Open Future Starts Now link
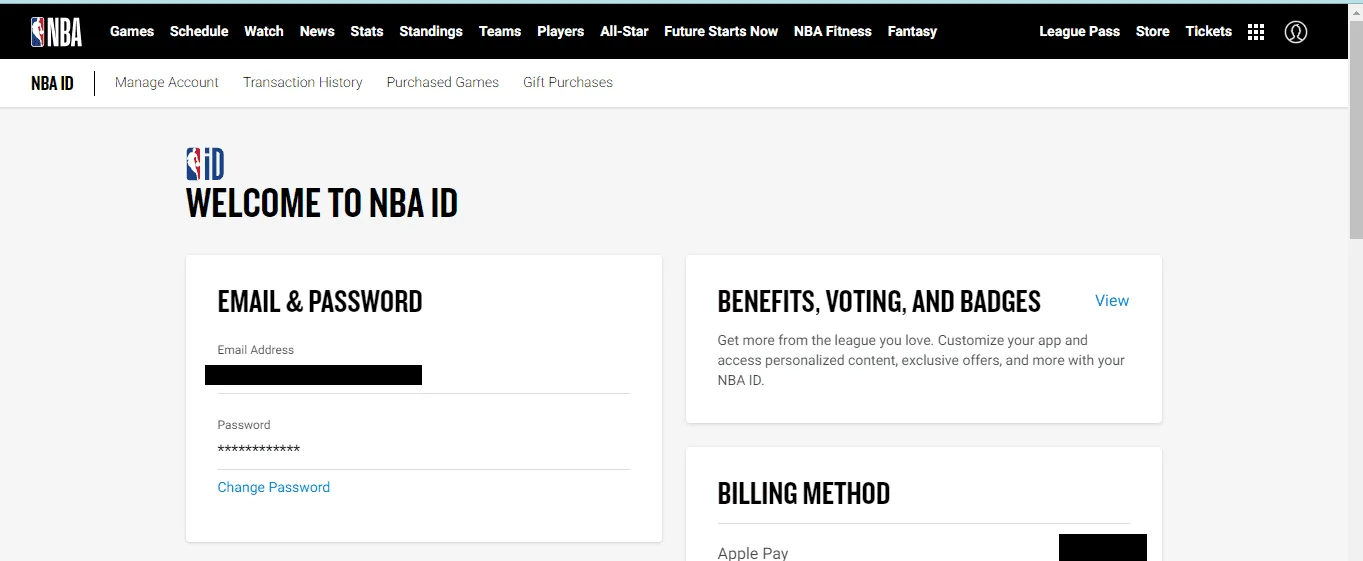1363x561 pixels. coord(721,31)
